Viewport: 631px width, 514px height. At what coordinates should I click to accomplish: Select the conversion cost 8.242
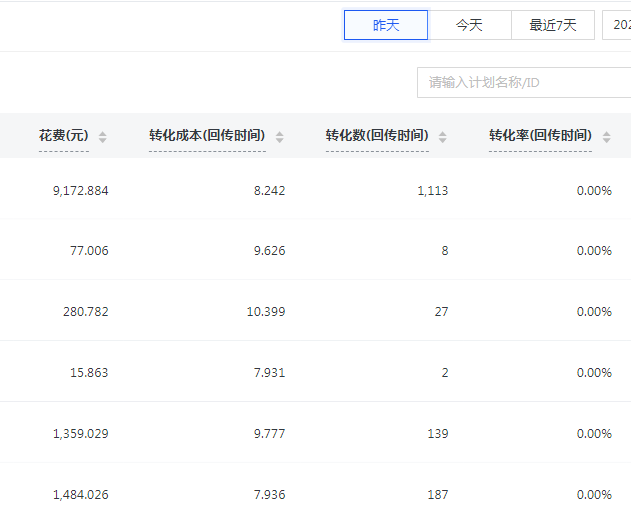click(x=269, y=190)
